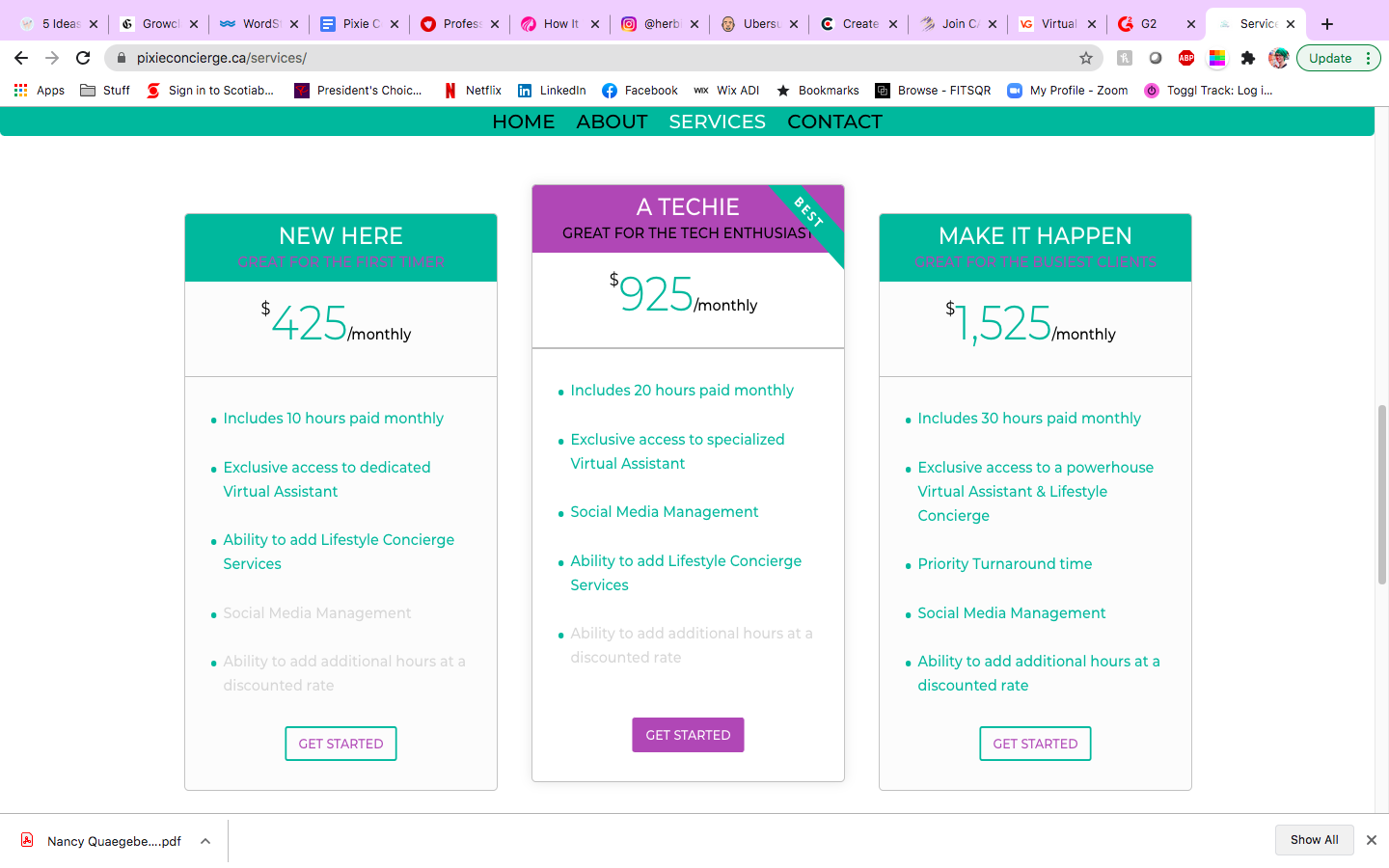Viewport: 1389px width, 868px height.
Task: Open the Chrome profile avatar
Action: point(1279,58)
